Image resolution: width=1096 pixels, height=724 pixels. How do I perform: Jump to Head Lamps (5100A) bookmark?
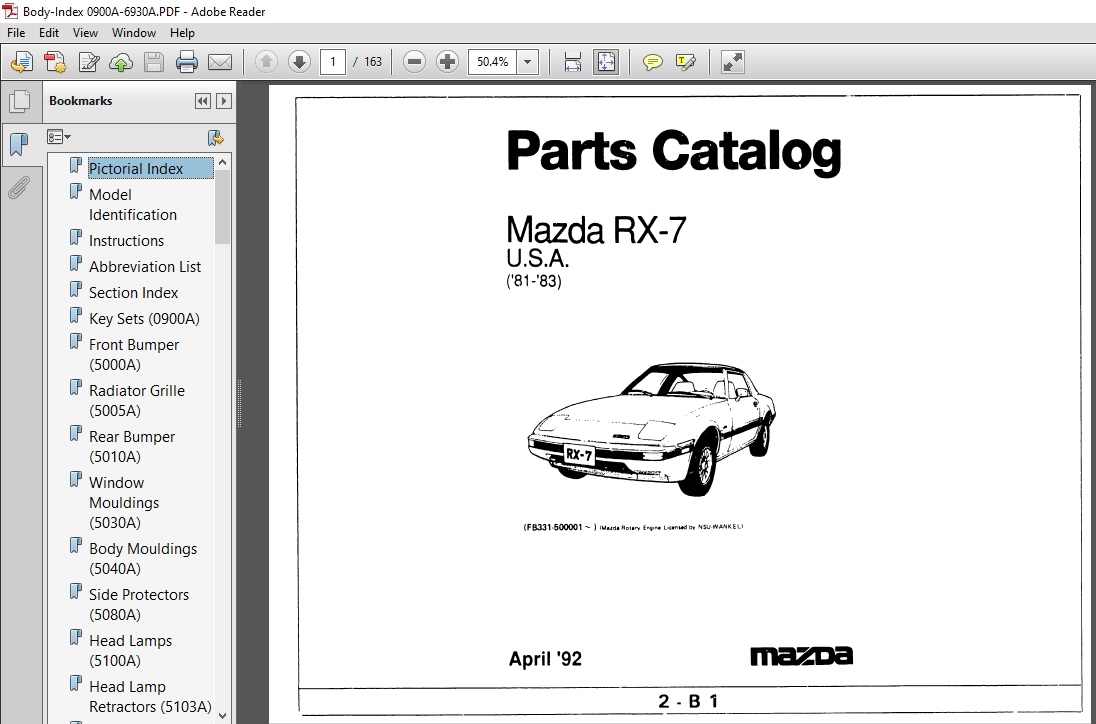[x=131, y=651]
